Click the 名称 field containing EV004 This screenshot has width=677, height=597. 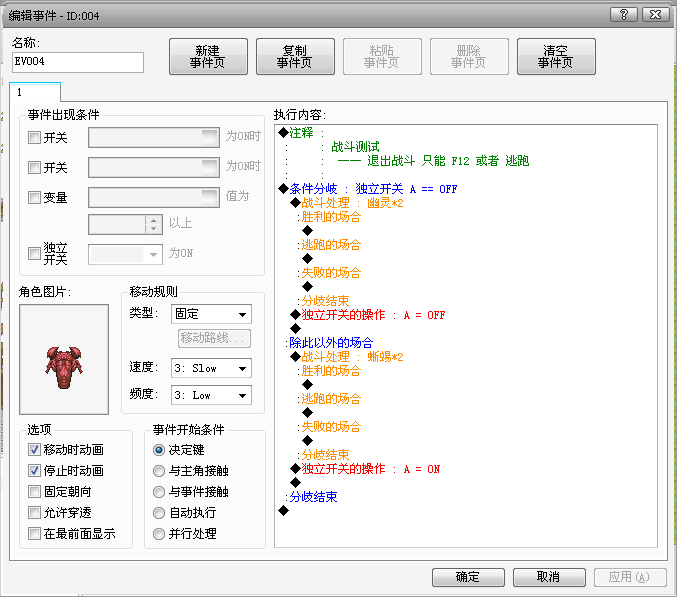point(78,62)
